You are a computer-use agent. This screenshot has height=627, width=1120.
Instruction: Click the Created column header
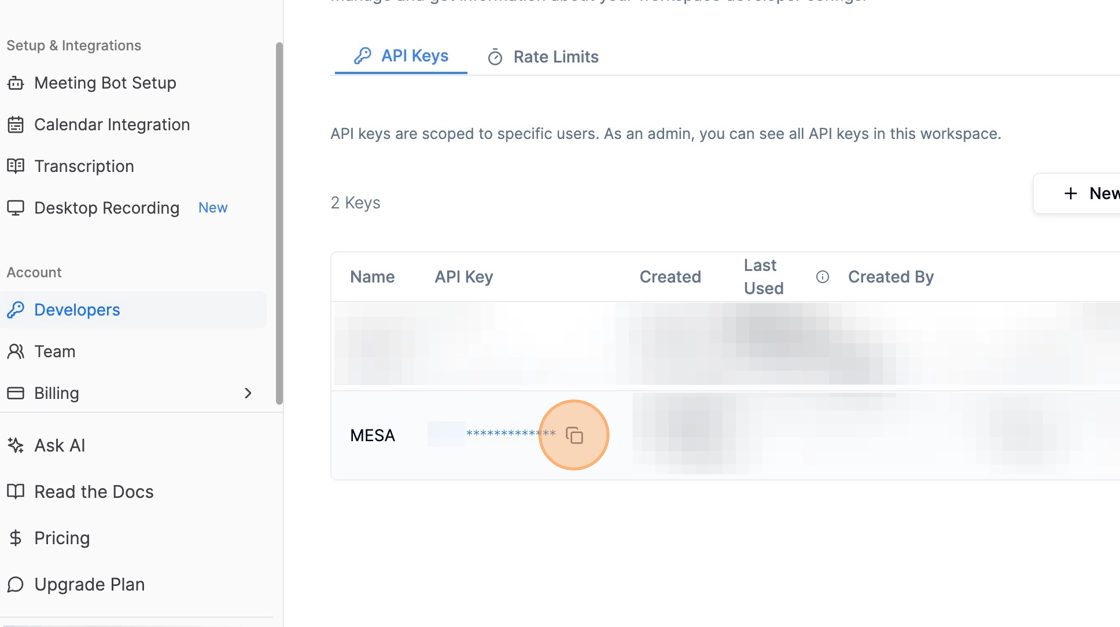pos(670,277)
